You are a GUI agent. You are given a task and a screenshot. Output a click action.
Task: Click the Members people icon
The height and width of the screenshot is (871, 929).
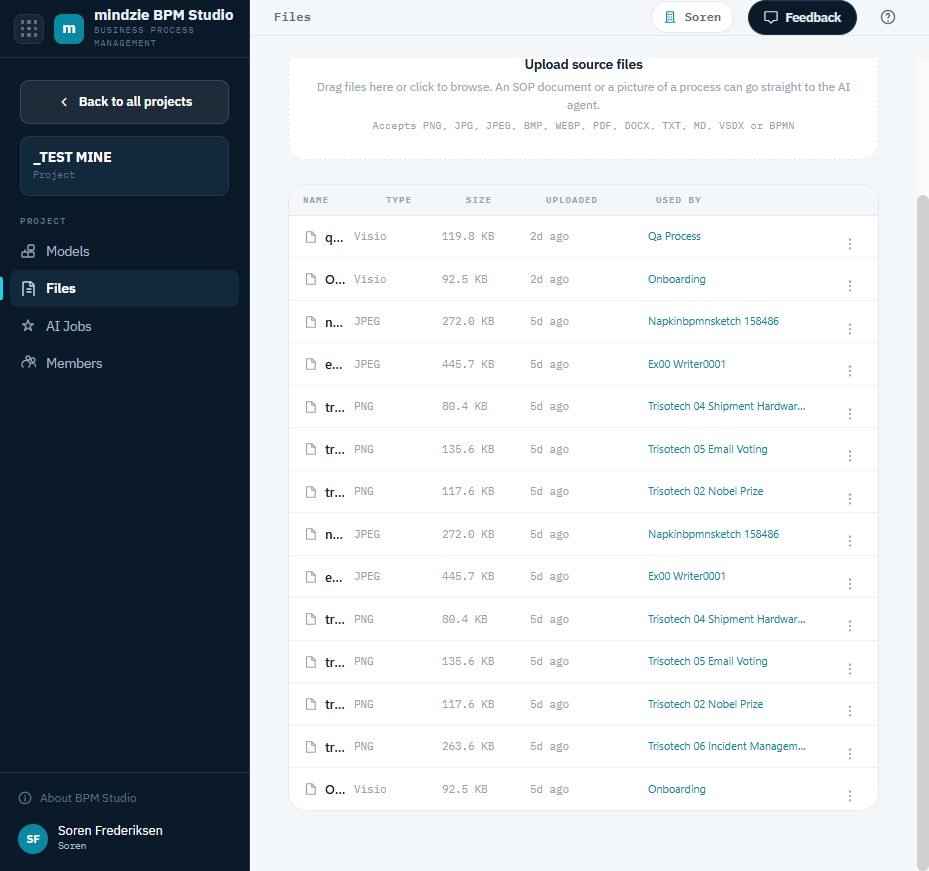(28, 362)
